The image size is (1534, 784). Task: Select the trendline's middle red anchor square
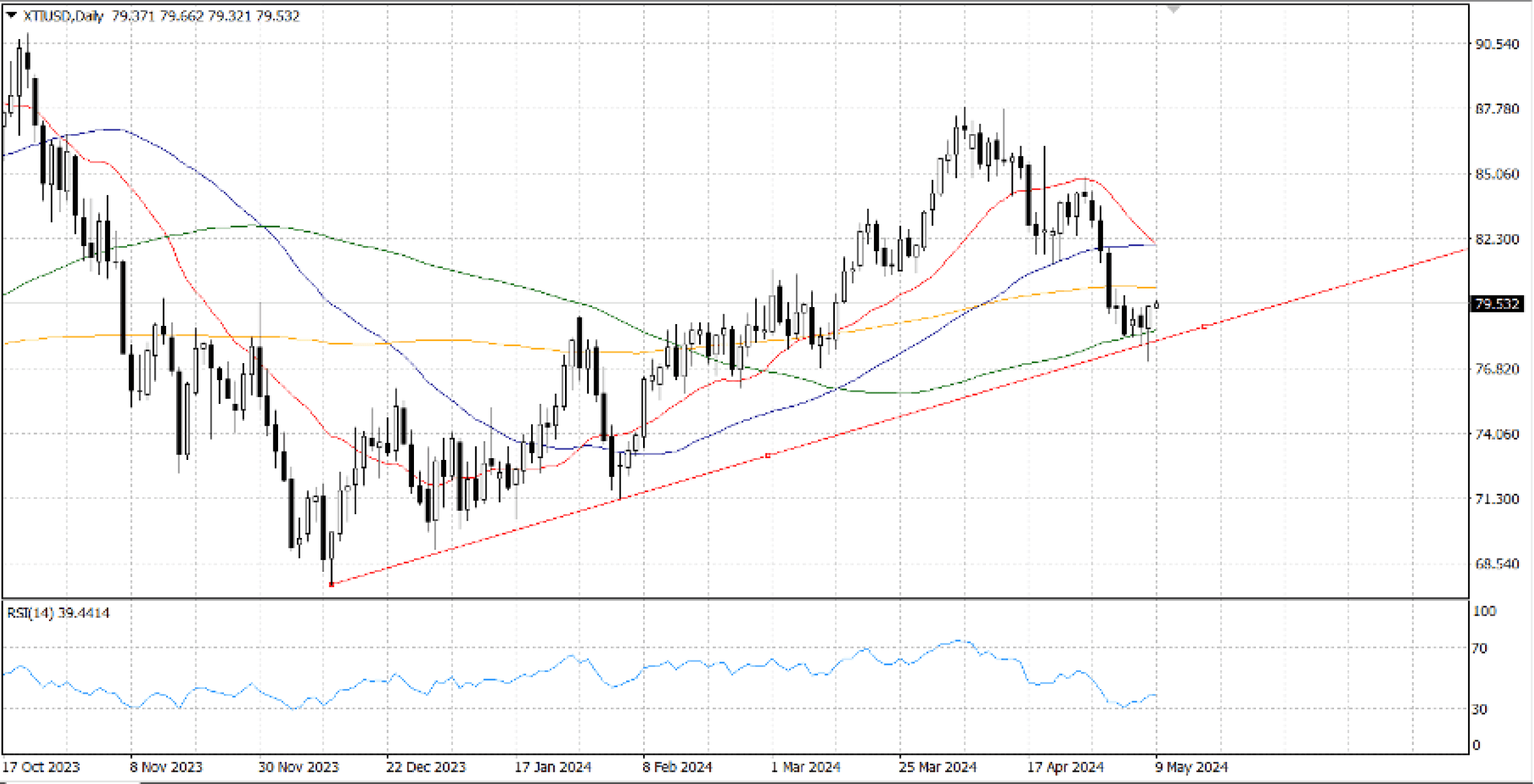pos(768,456)
